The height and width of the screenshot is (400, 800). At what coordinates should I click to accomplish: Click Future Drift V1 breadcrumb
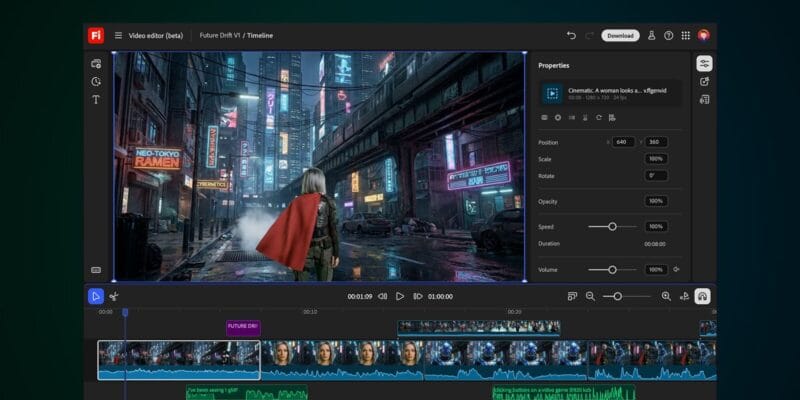[x=220, y=36]
